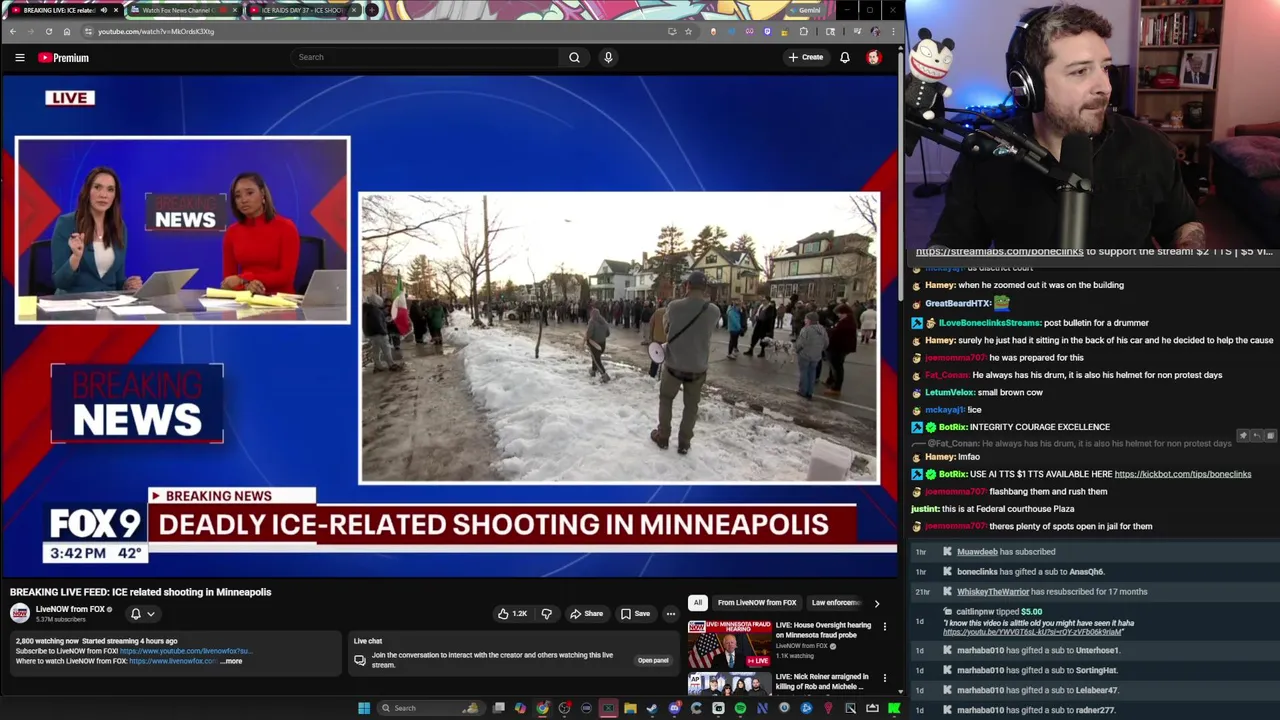Open Spotify from the taskbar
The width and height of the screenshot is (1280, 720).
point(740,708)
